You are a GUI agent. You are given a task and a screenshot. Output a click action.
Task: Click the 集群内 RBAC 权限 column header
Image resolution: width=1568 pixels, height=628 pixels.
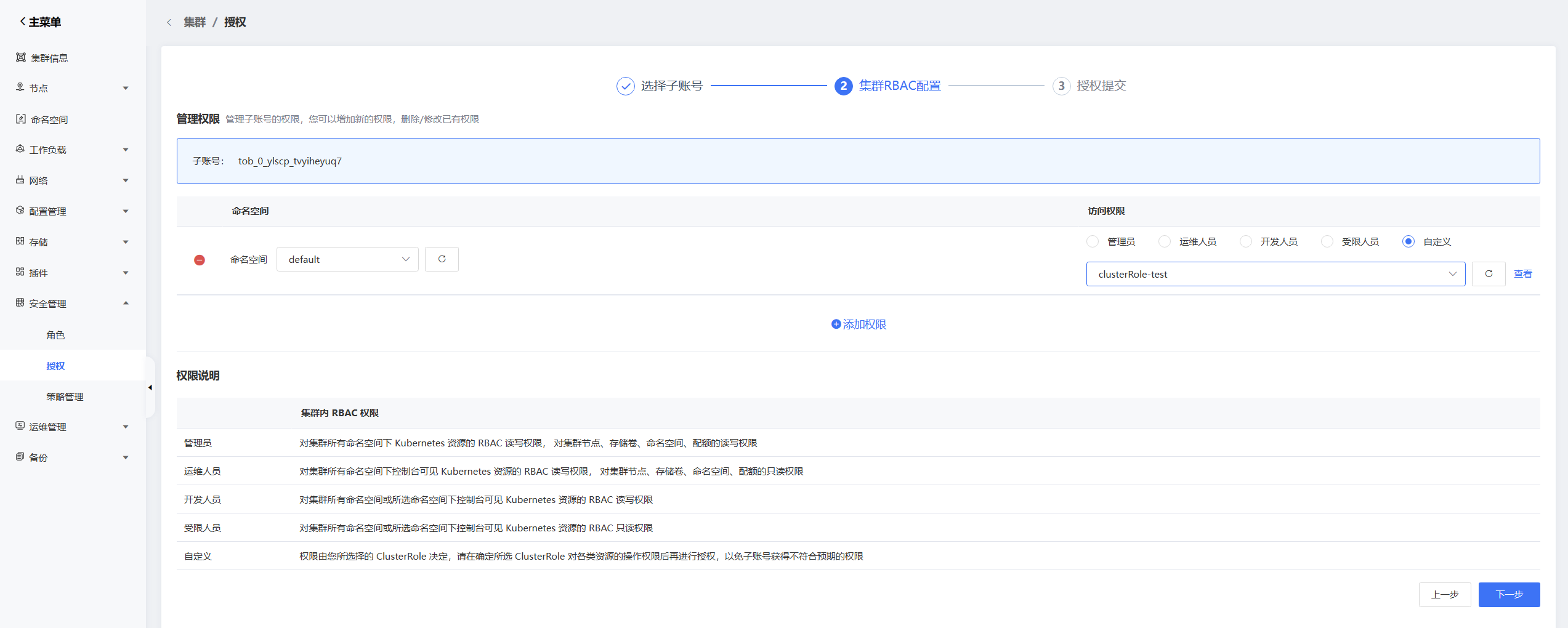pos(339,413)
